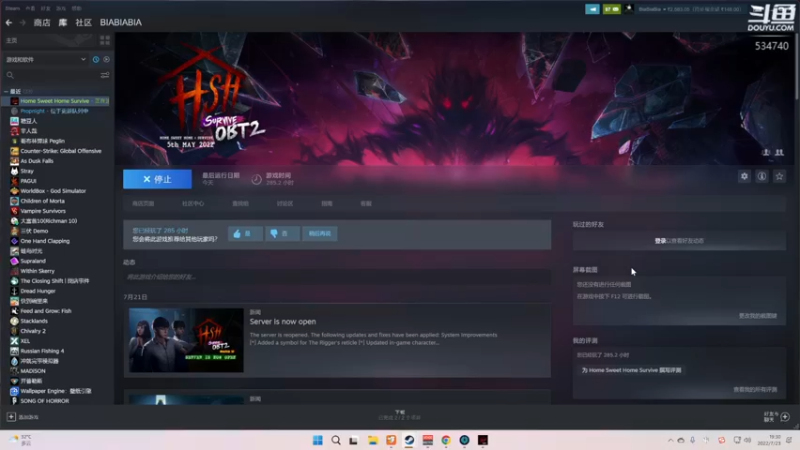Click the library search magnifier
This screenshot has height=450, width=800.
10,75
